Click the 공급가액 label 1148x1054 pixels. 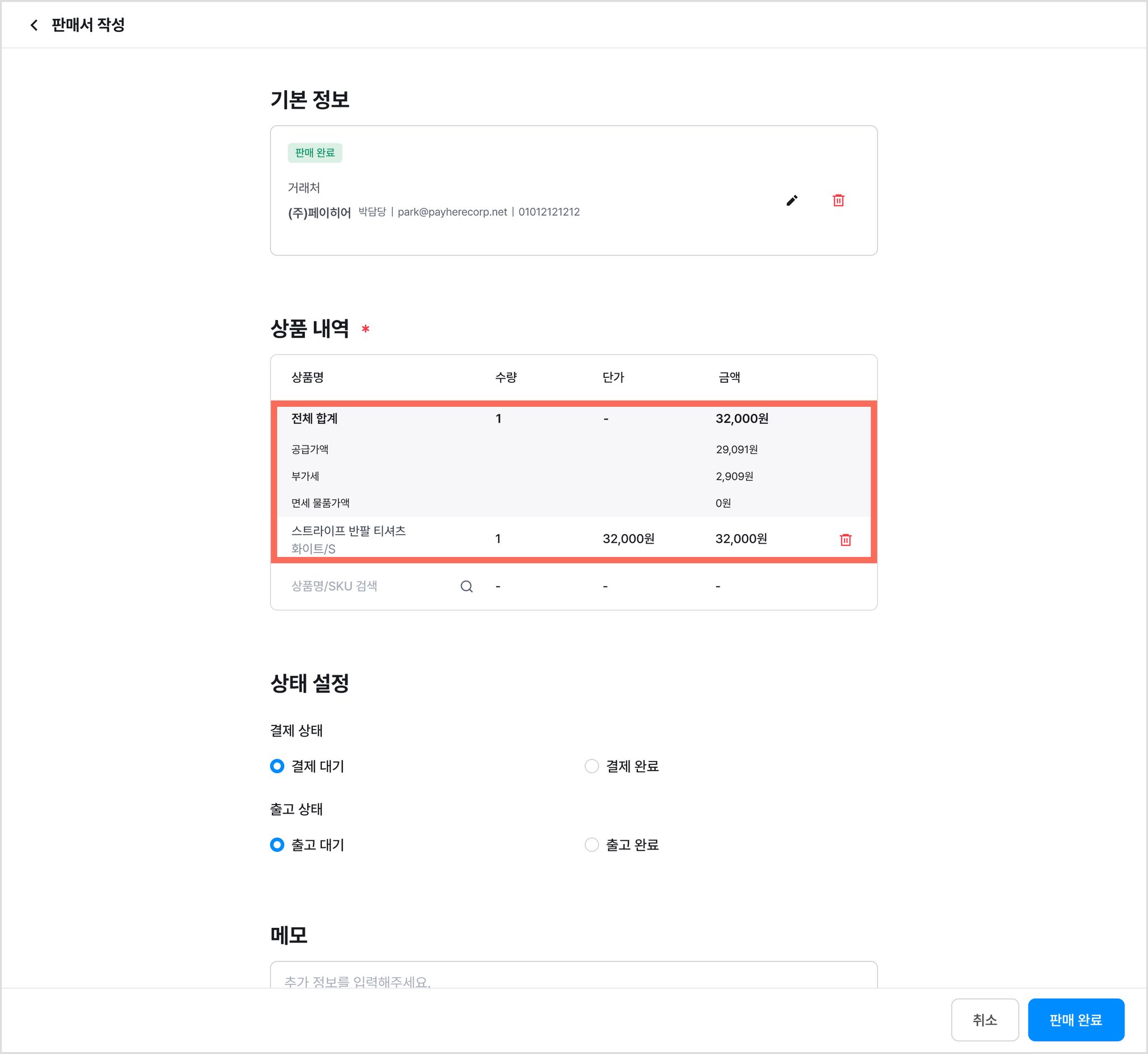click(310, 449)
